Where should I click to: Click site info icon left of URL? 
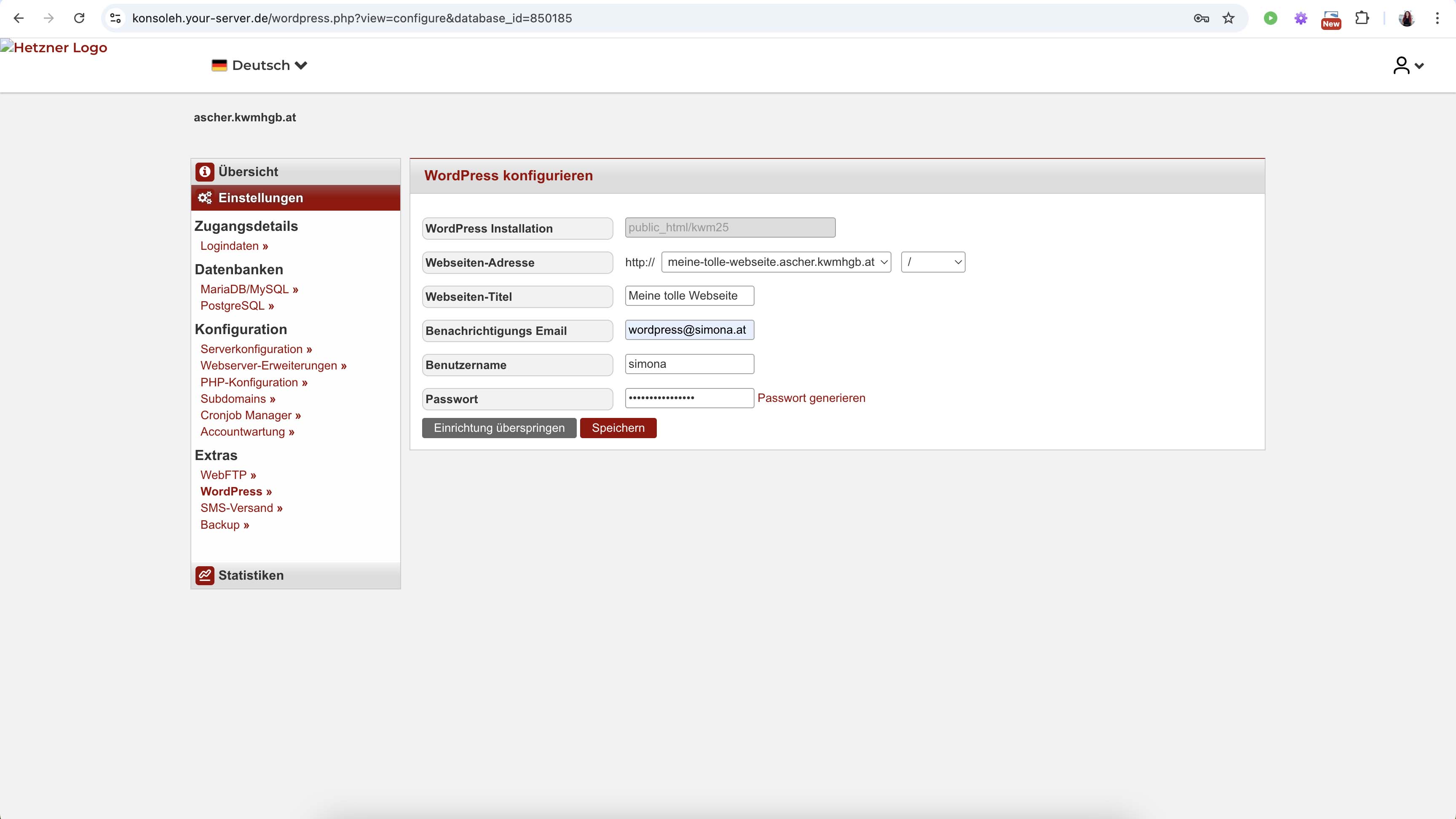(115, 18)
